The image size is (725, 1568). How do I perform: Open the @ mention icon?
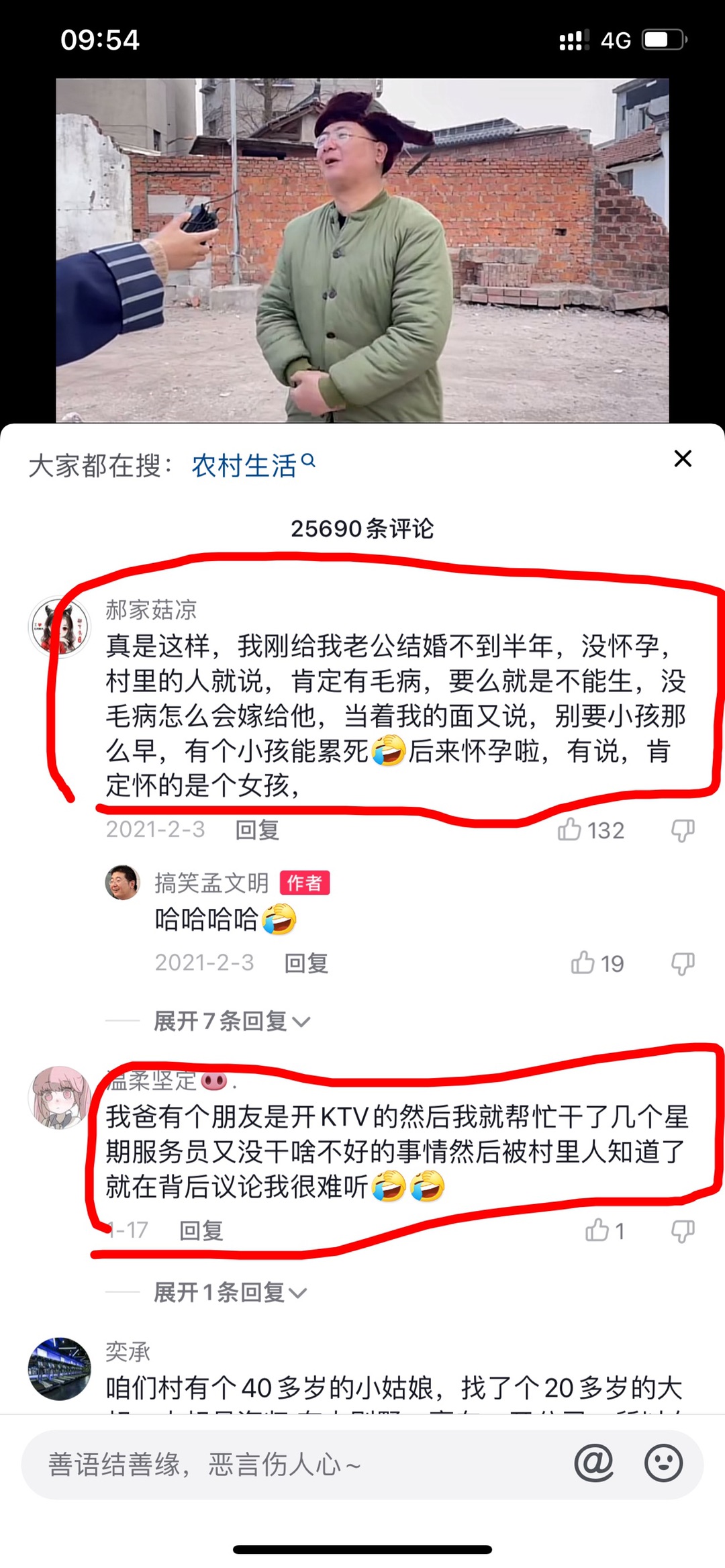point(594,1463)
